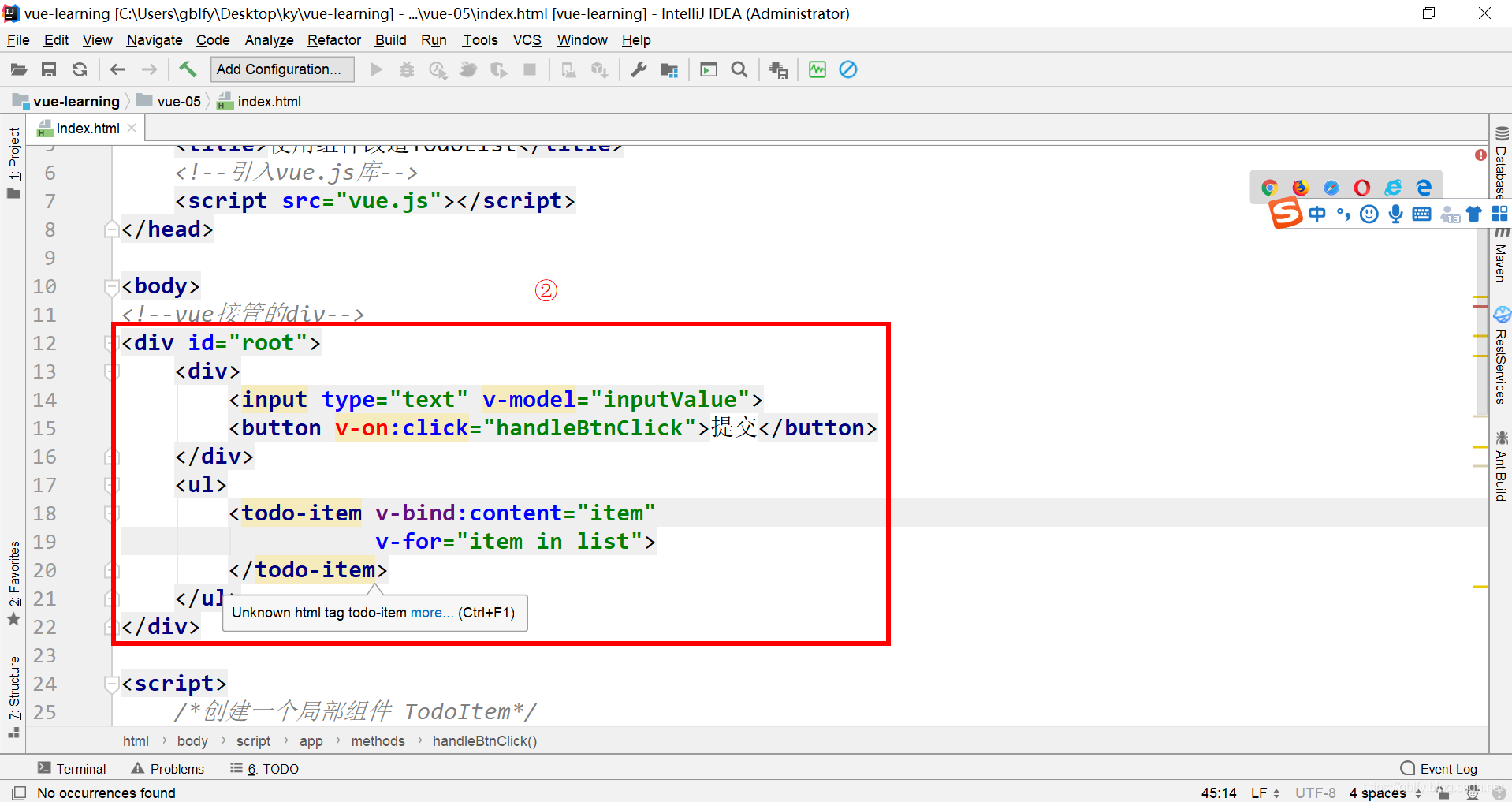Open the VCS menu
This screenshot has width=1512, height=802.
click(527, 40)
